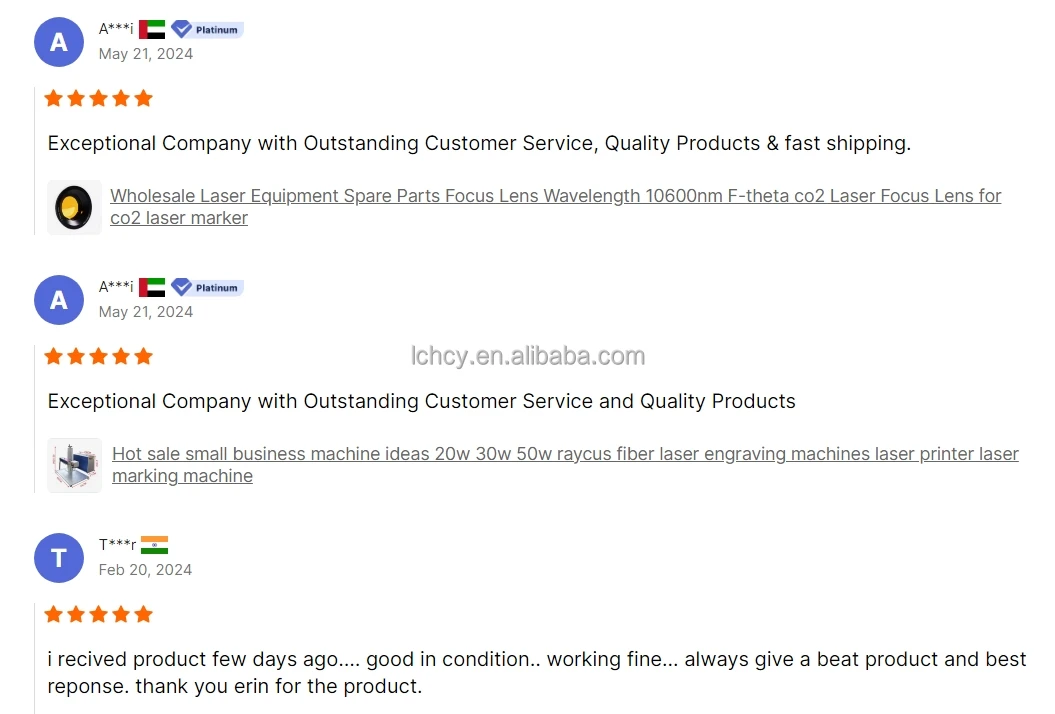The width and height of the screenshot is (1055, 714).
Task: Click the second reviewer's blue "A" avatar
Action: point(59,300)
